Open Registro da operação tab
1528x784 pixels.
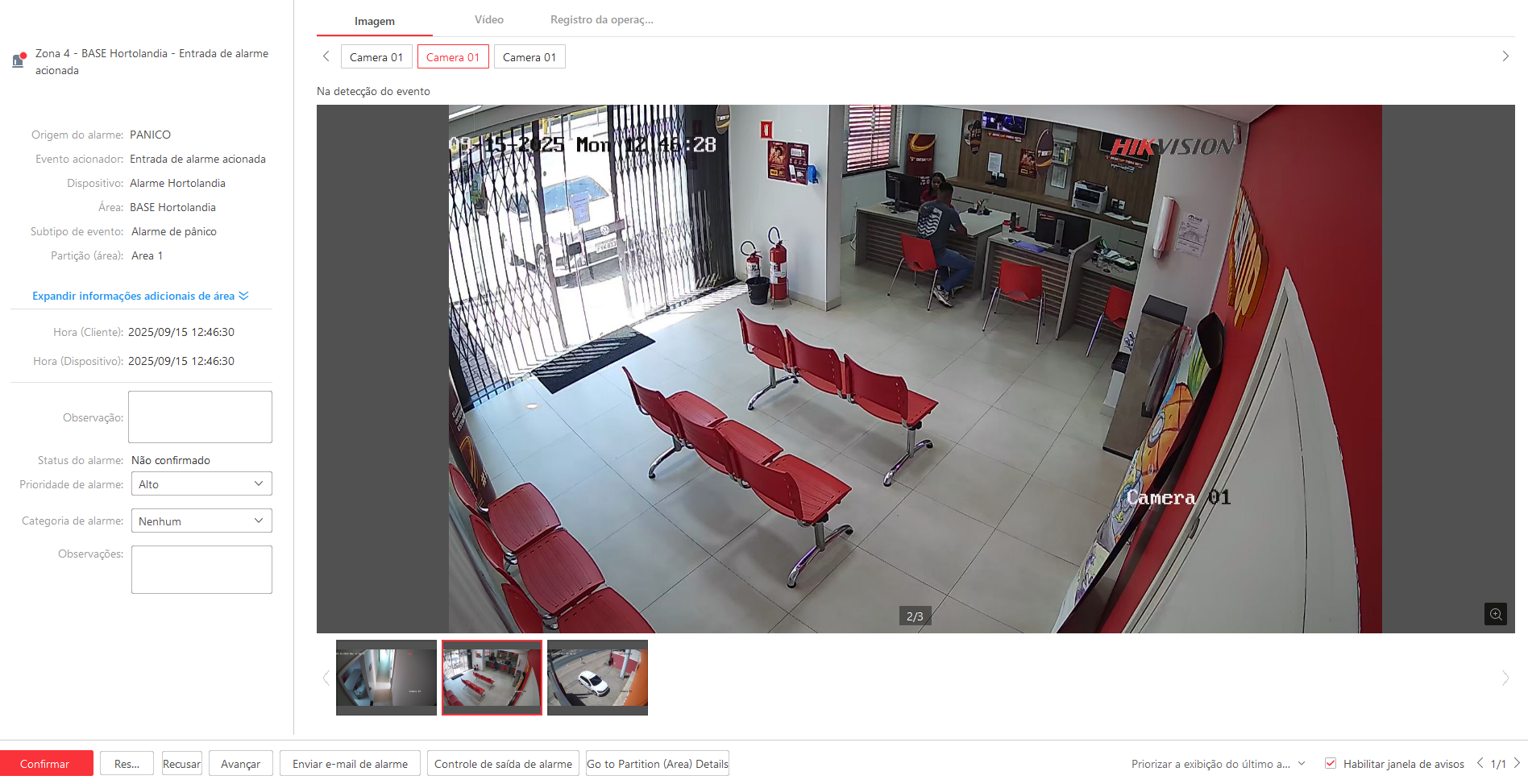pyautogui.click(x=601, y=20)
